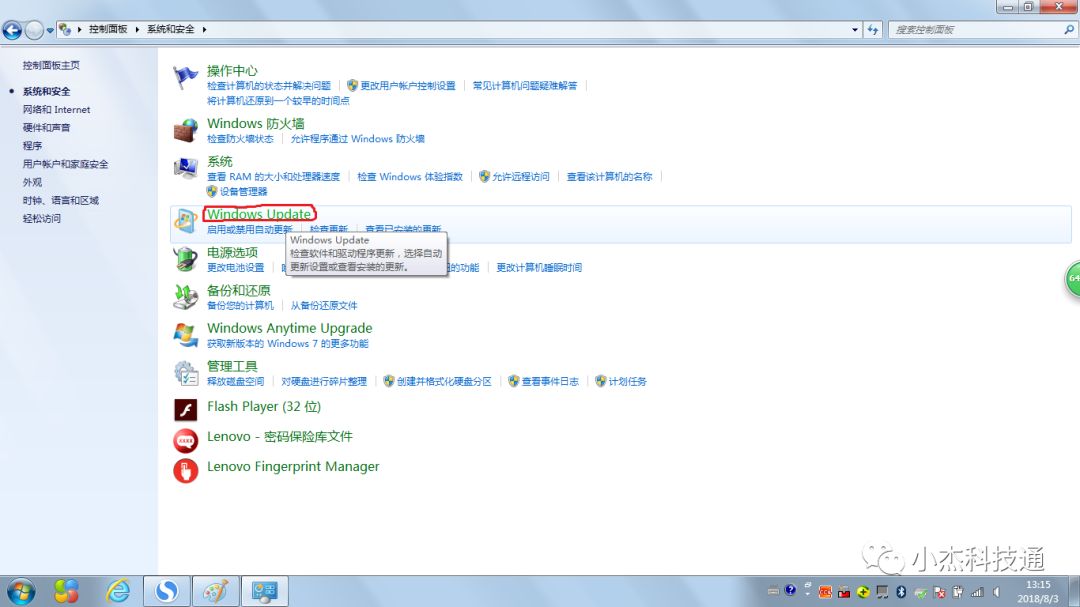Screen dimensions: 1080x607
Task: Click the 控制面板 breadcrumb in address bar
Action: pos(108,30)
